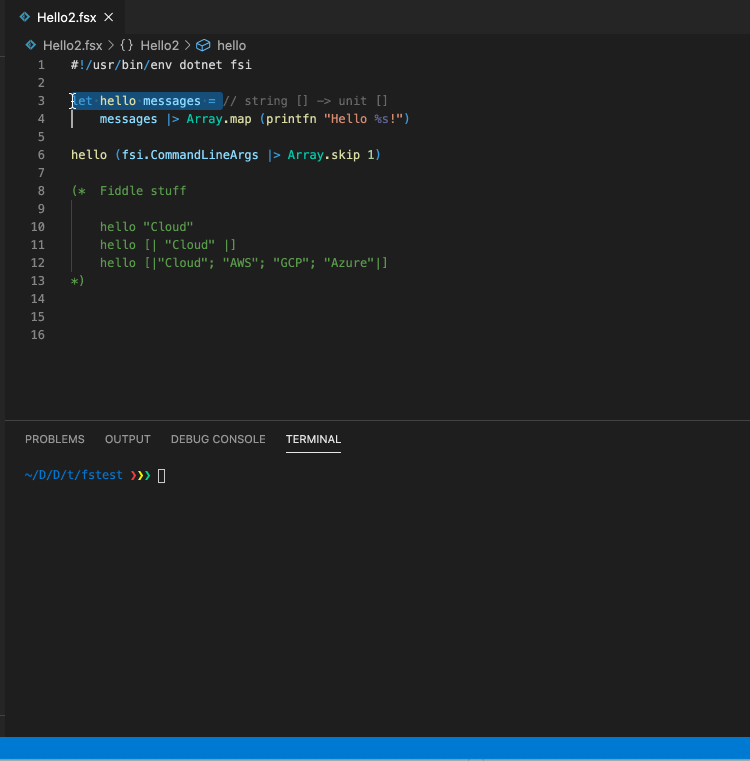Click the curly braces namespace icon in breadcrumb

coord(127,45)
